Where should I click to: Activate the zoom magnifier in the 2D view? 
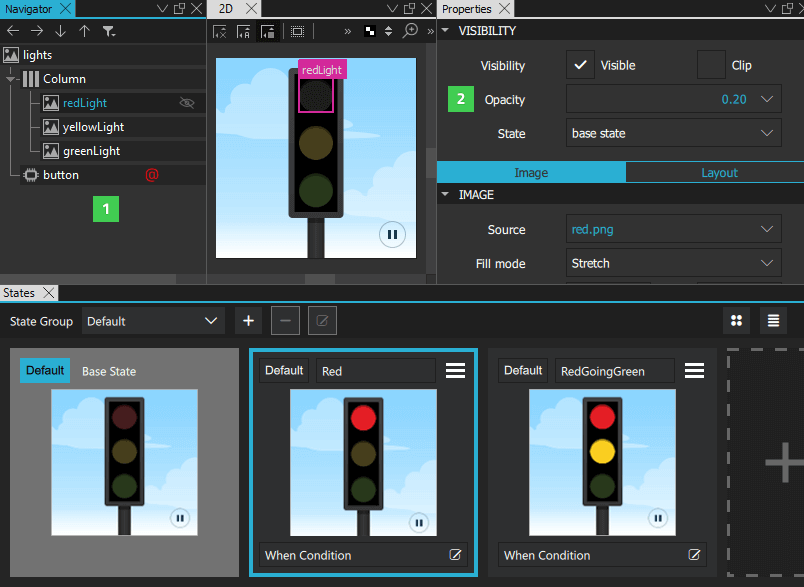point(410,31)
